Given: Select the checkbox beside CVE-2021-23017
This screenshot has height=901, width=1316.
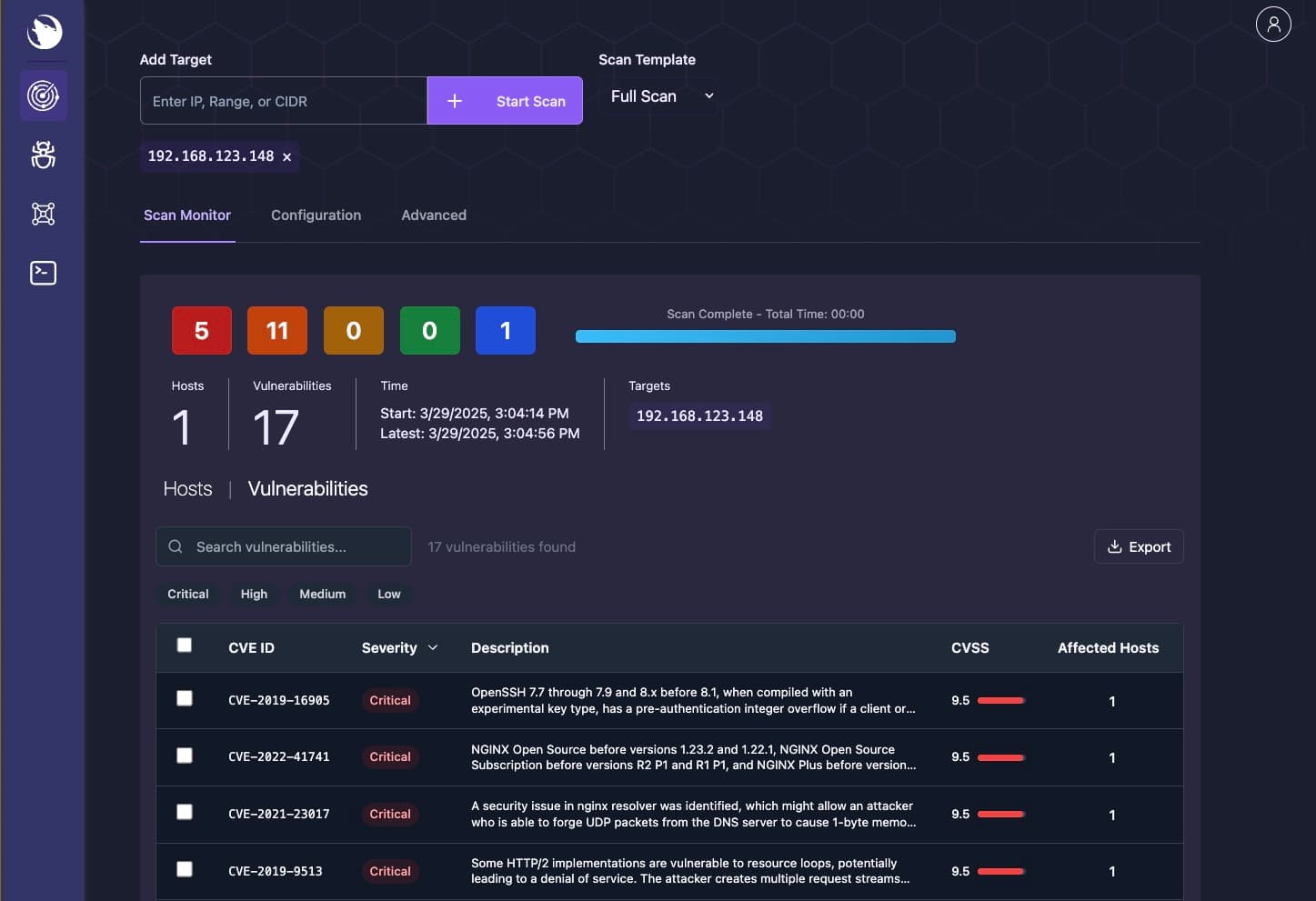Looking at the screenshot, I should (185, 812).
